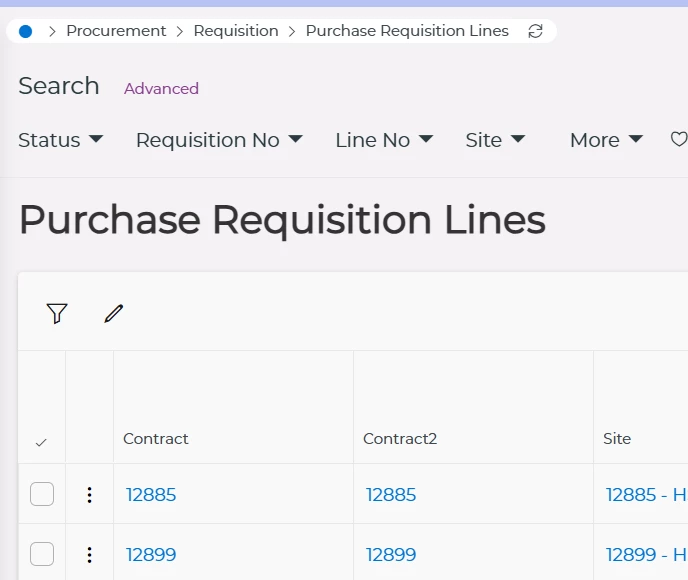Image resolution: width=688 pixels, height=580 pixels.
Task: Open the table filter funnel icon
Action: click(x=57, y=314)
